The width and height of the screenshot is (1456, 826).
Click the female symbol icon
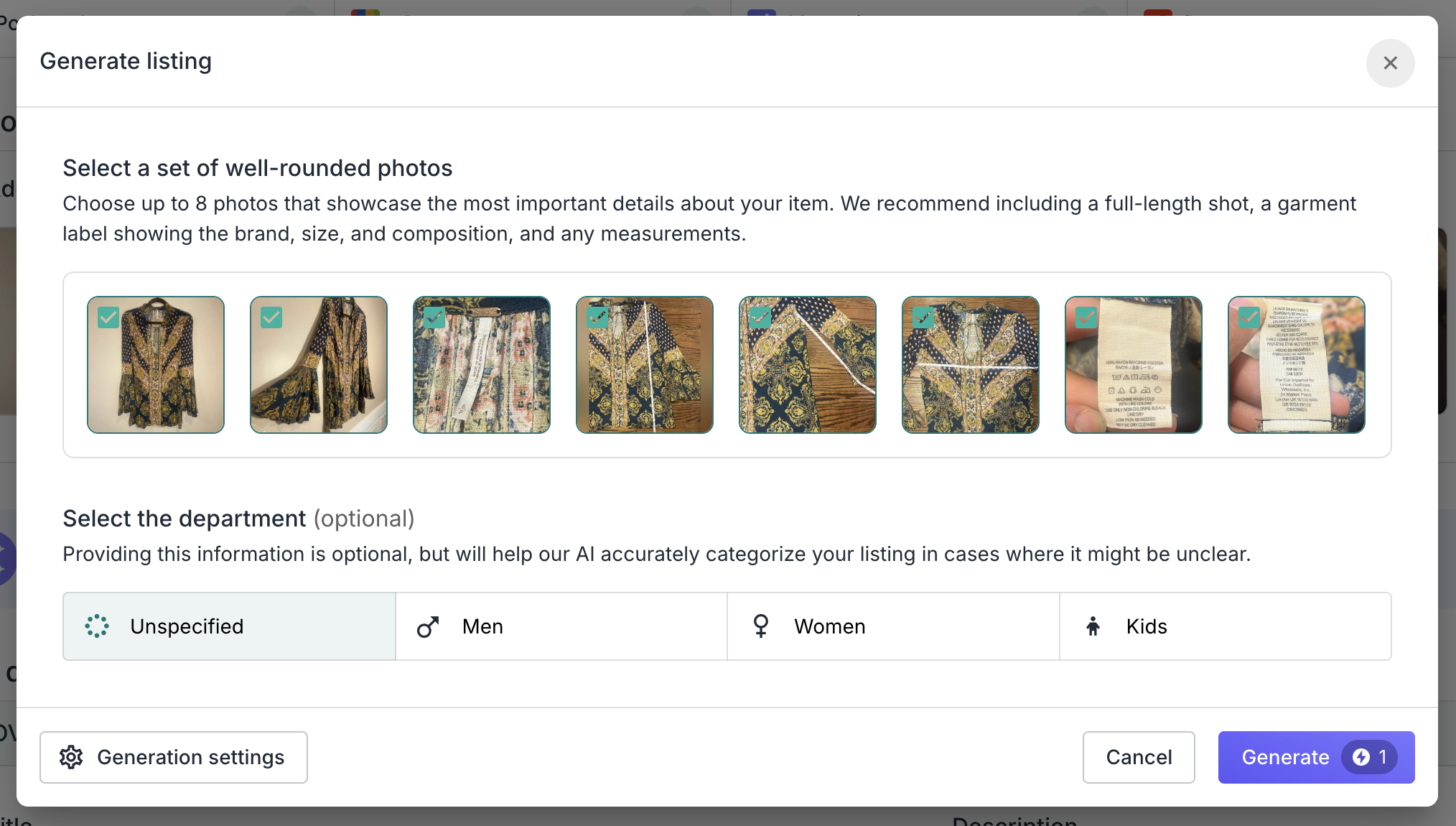pyautogui.click(x=761, y=626)
